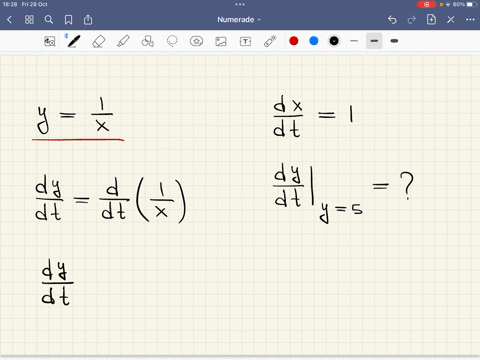Pick the black pen color
480x360 pixels.
(334, 41)
